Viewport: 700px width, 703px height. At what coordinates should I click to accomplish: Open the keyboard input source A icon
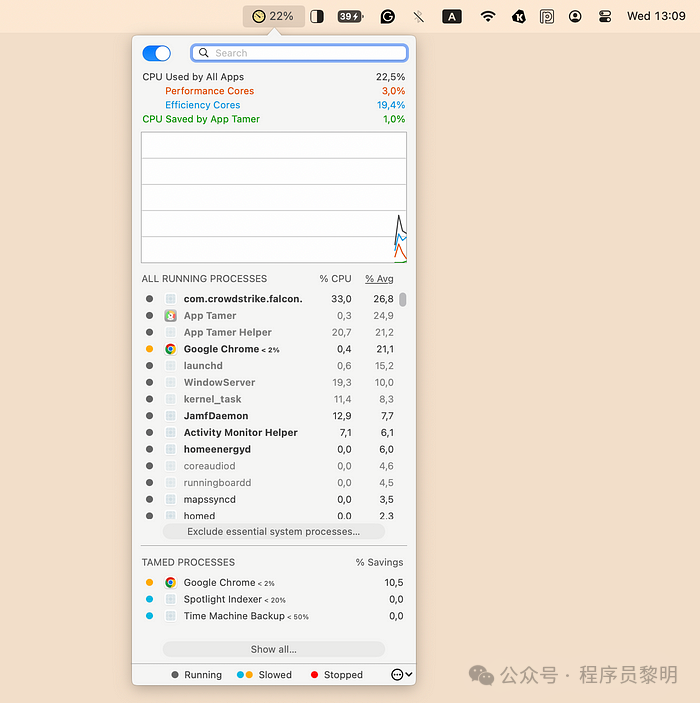[x=452, y=17]
